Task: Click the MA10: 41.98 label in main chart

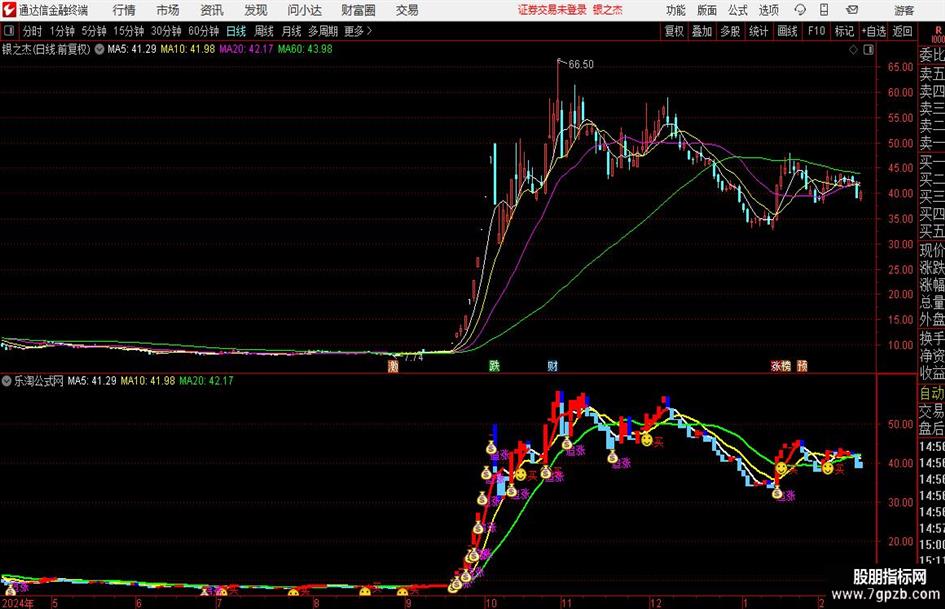Action: pyautogui.click(x=187, y=49)
